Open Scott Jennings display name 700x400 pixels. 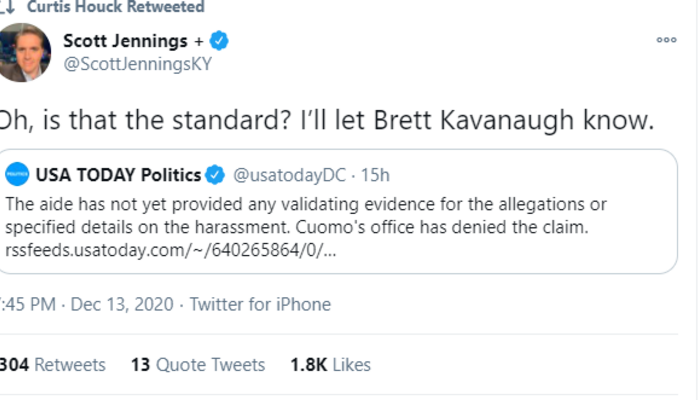125,41
